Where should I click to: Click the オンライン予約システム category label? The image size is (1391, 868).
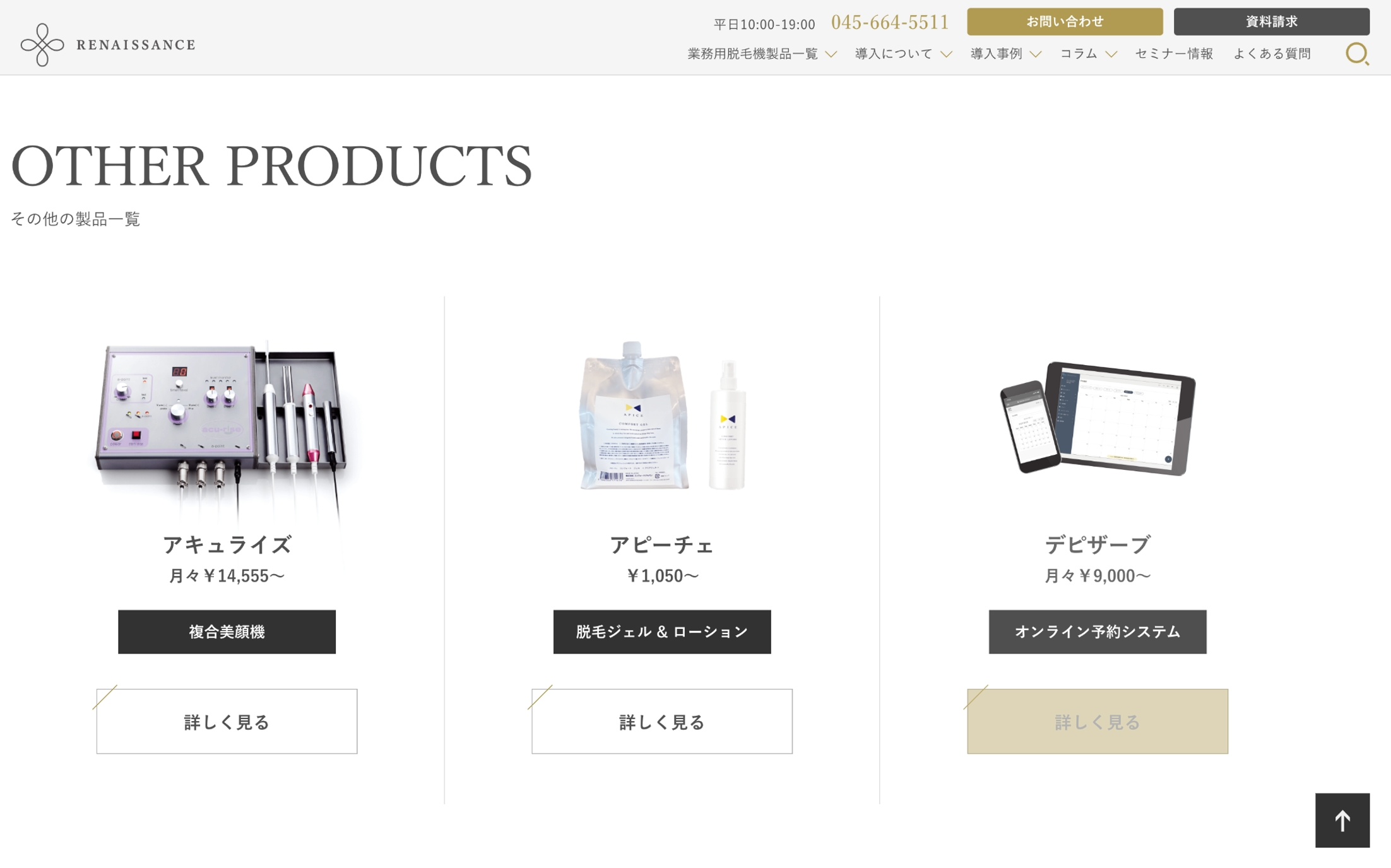[x=1098, y=631]
